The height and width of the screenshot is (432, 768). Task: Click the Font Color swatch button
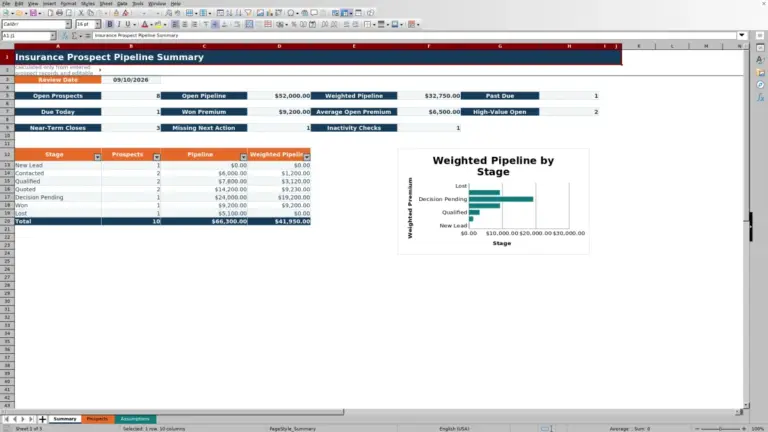click(144, 24)
